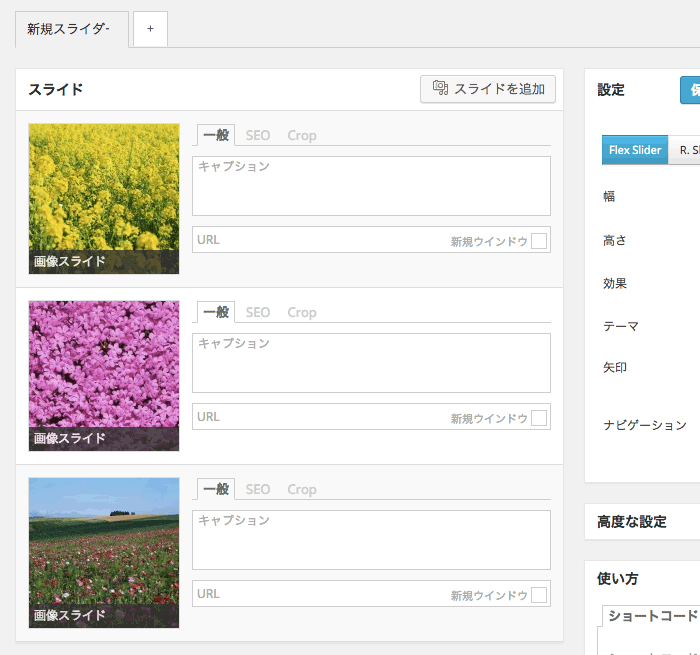Enable 新規ウインドウ checkbox for yellow flower slide

[x=539, y=241]
